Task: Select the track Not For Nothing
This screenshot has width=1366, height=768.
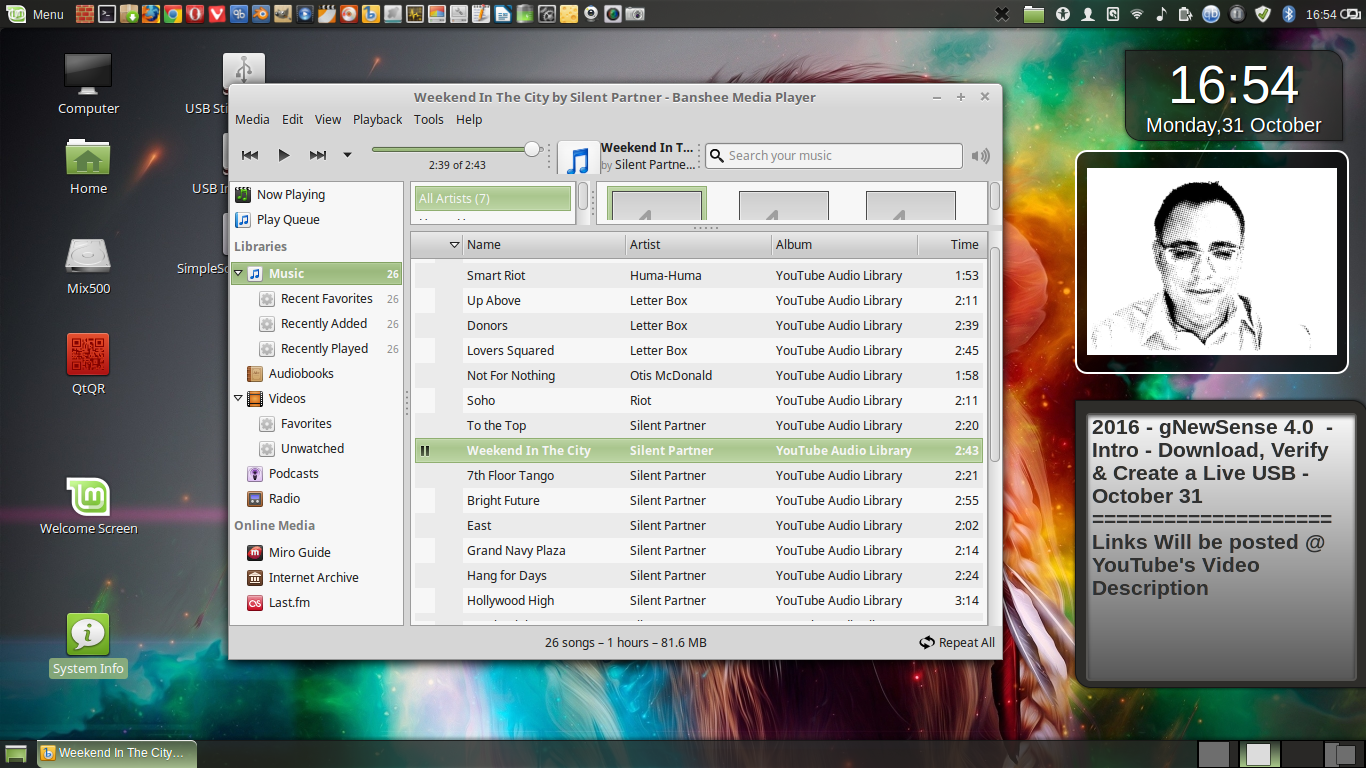Action: (x=698, y=376)
